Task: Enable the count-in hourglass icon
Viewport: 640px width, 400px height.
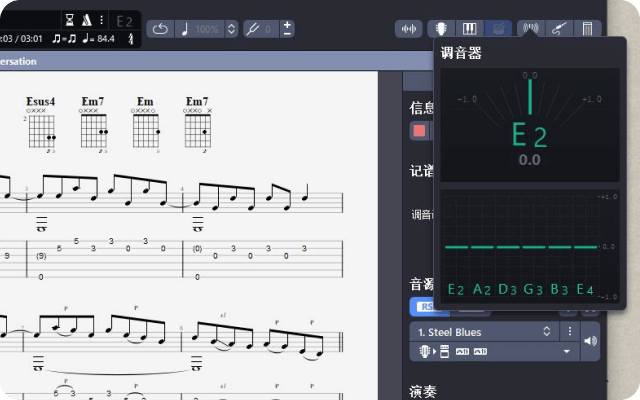Action: [69, 19]
